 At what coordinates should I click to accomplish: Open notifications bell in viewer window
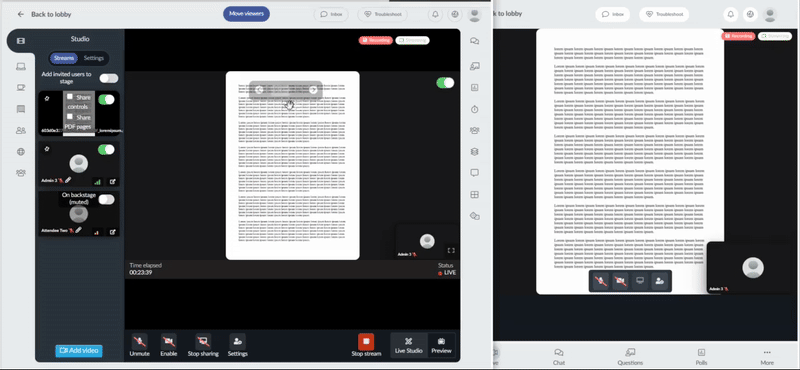pos(731,14)
